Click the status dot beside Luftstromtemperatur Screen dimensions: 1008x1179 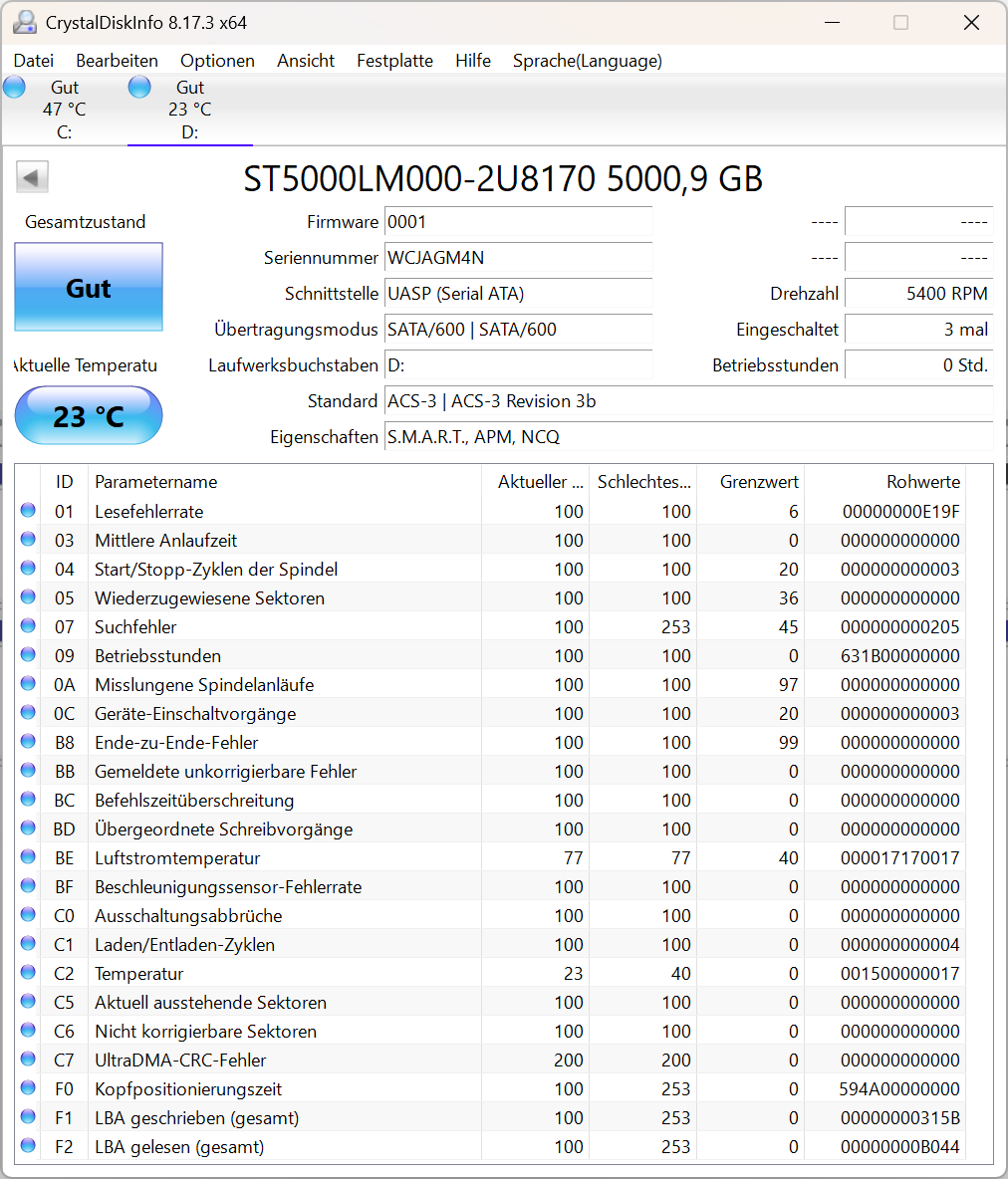28,857
